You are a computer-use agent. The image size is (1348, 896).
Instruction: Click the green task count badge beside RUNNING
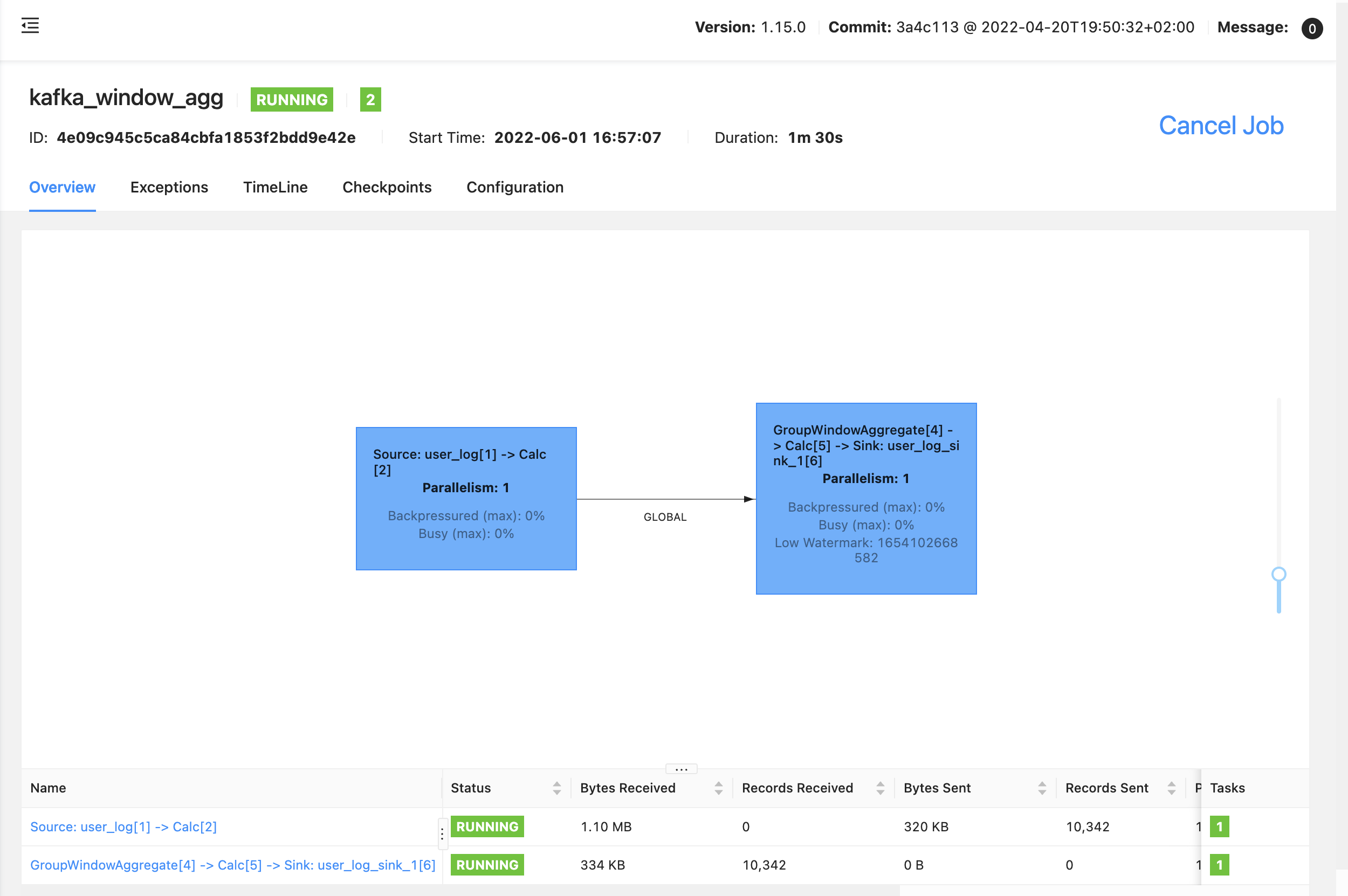tap(370, 99)
